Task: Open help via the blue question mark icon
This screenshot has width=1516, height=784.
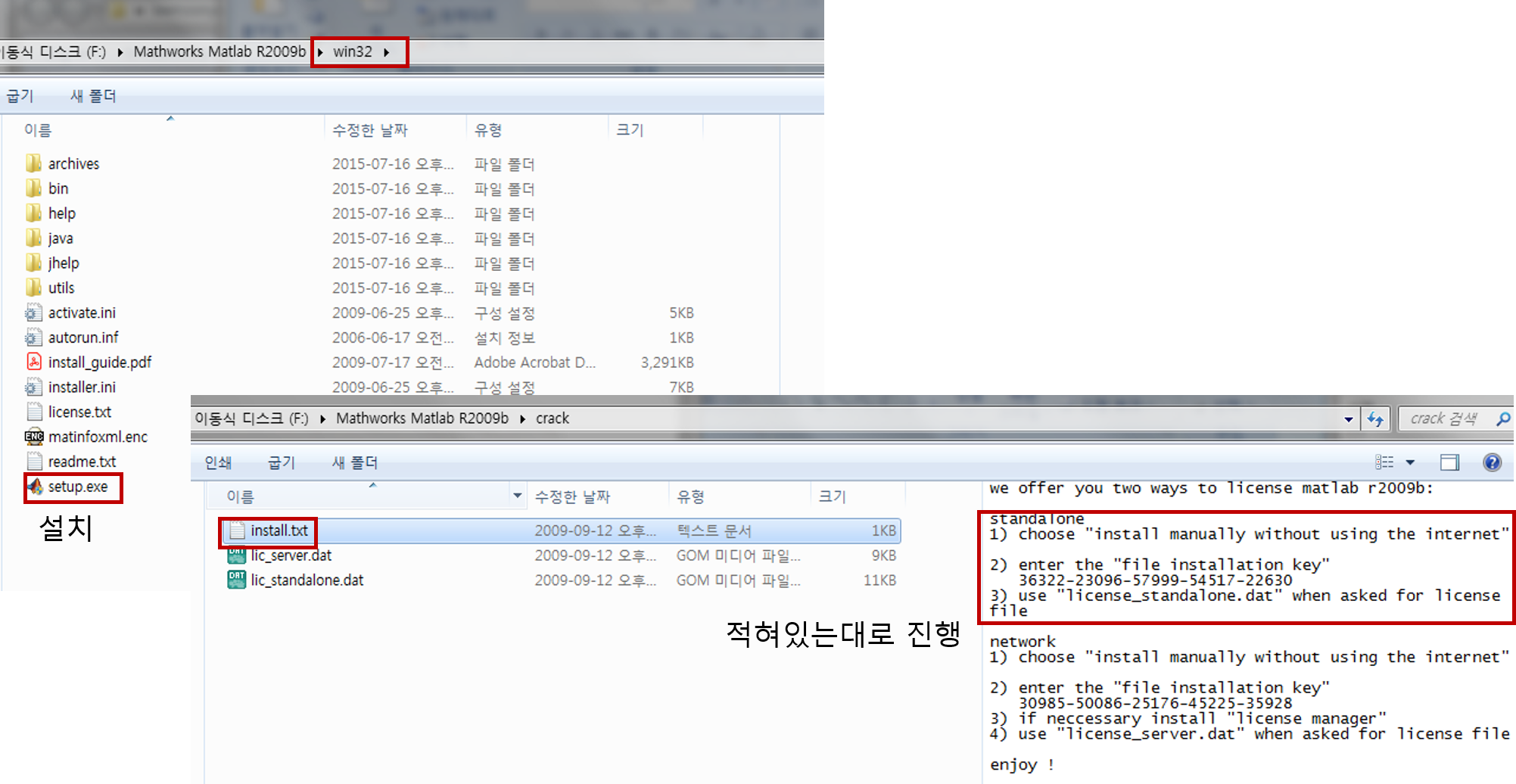Action: (x=1492, y=462)
